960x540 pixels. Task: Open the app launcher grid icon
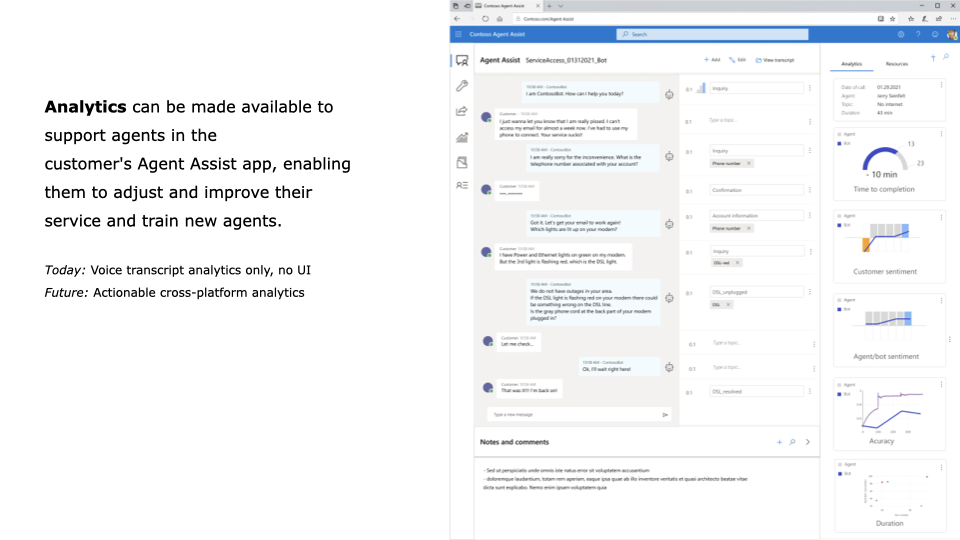click(x=458, y=34)
